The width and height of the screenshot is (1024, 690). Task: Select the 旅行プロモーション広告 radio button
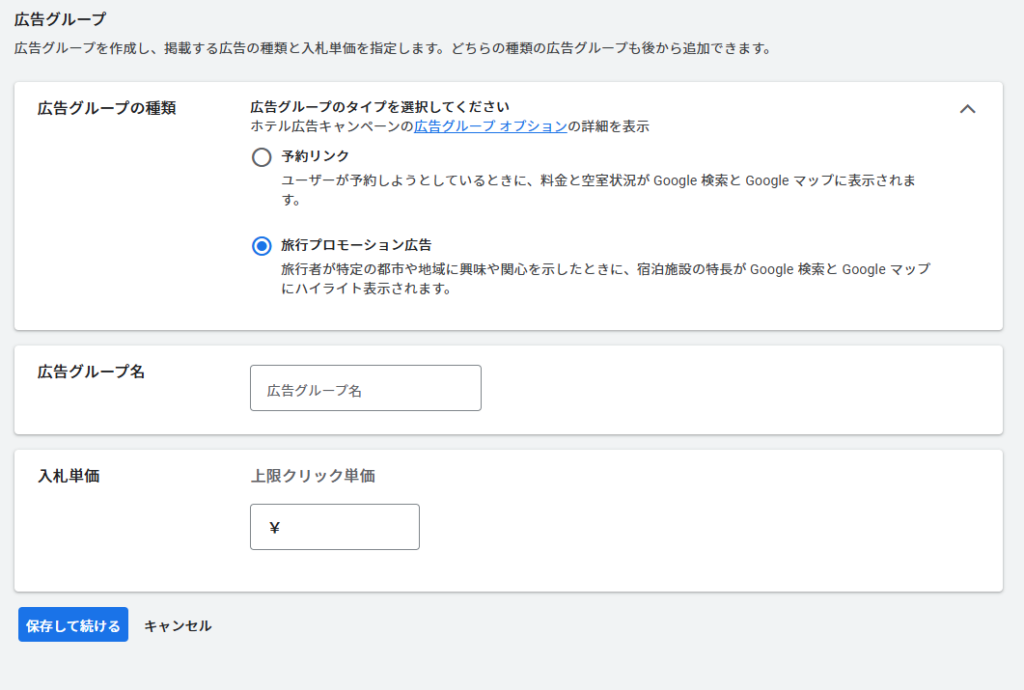pyautogui.click(x=261, y=246)
